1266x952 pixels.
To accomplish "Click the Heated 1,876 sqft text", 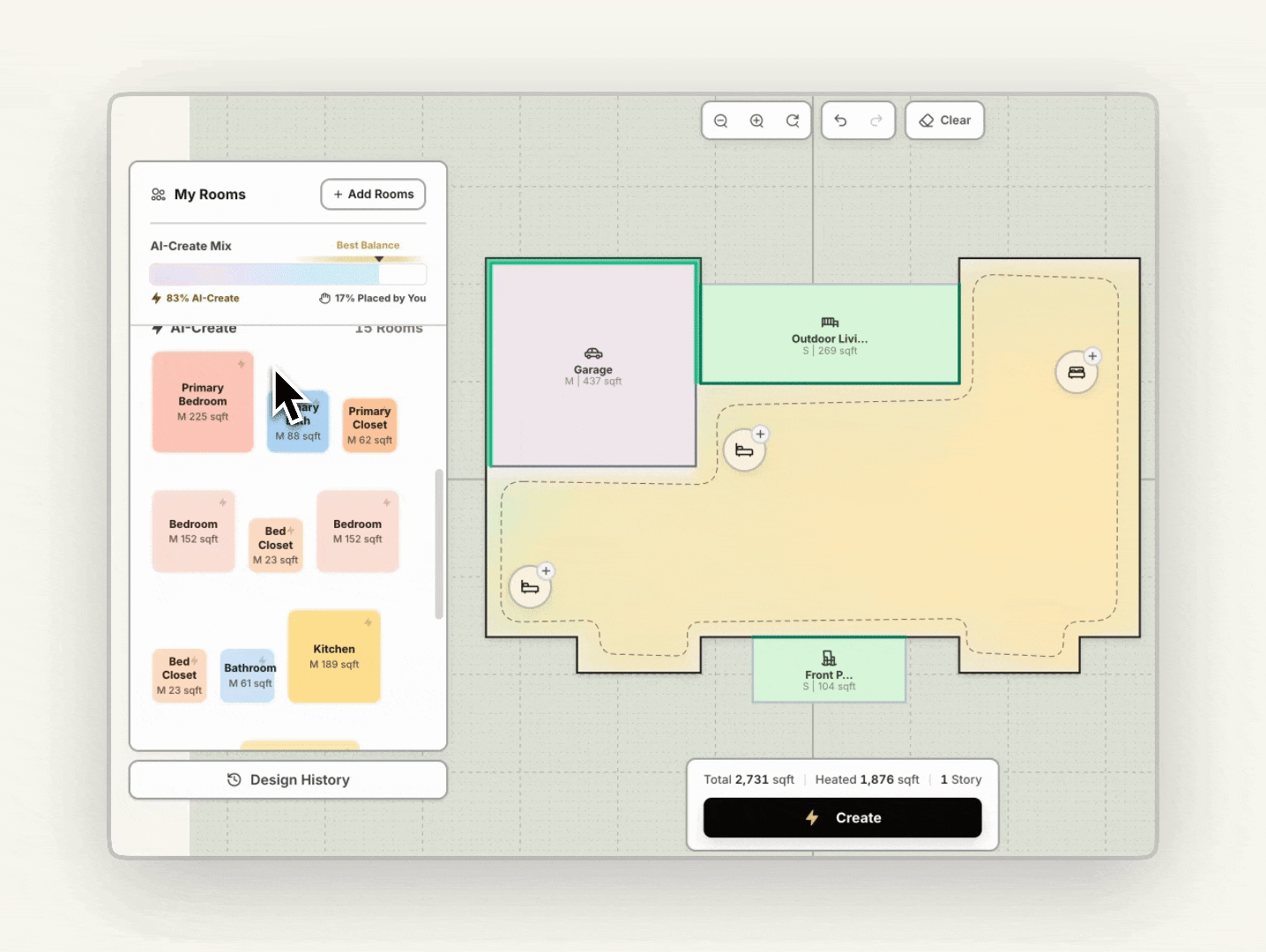I will (867, 779).
